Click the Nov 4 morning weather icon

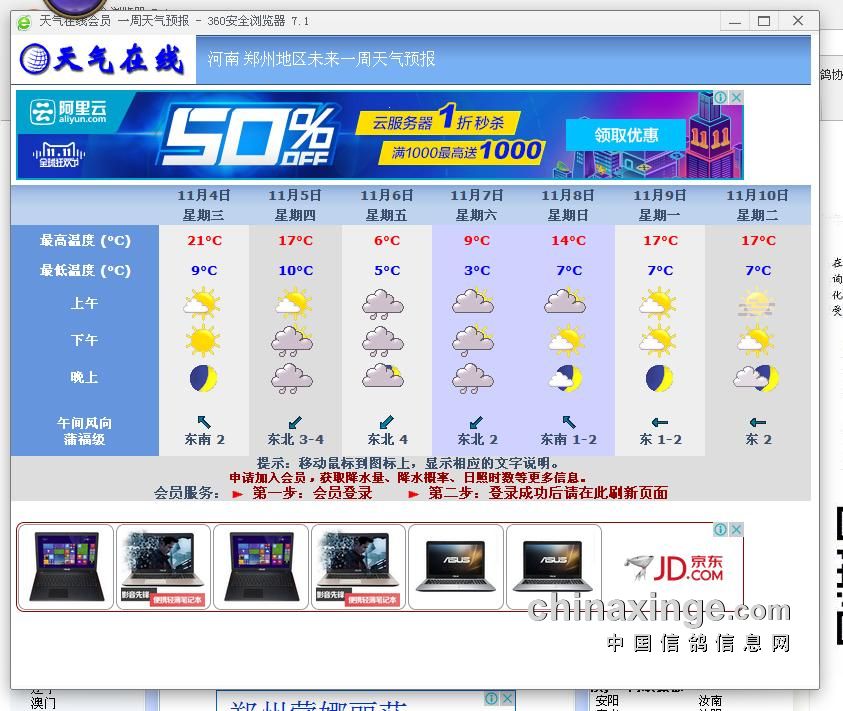pos(202,303)
